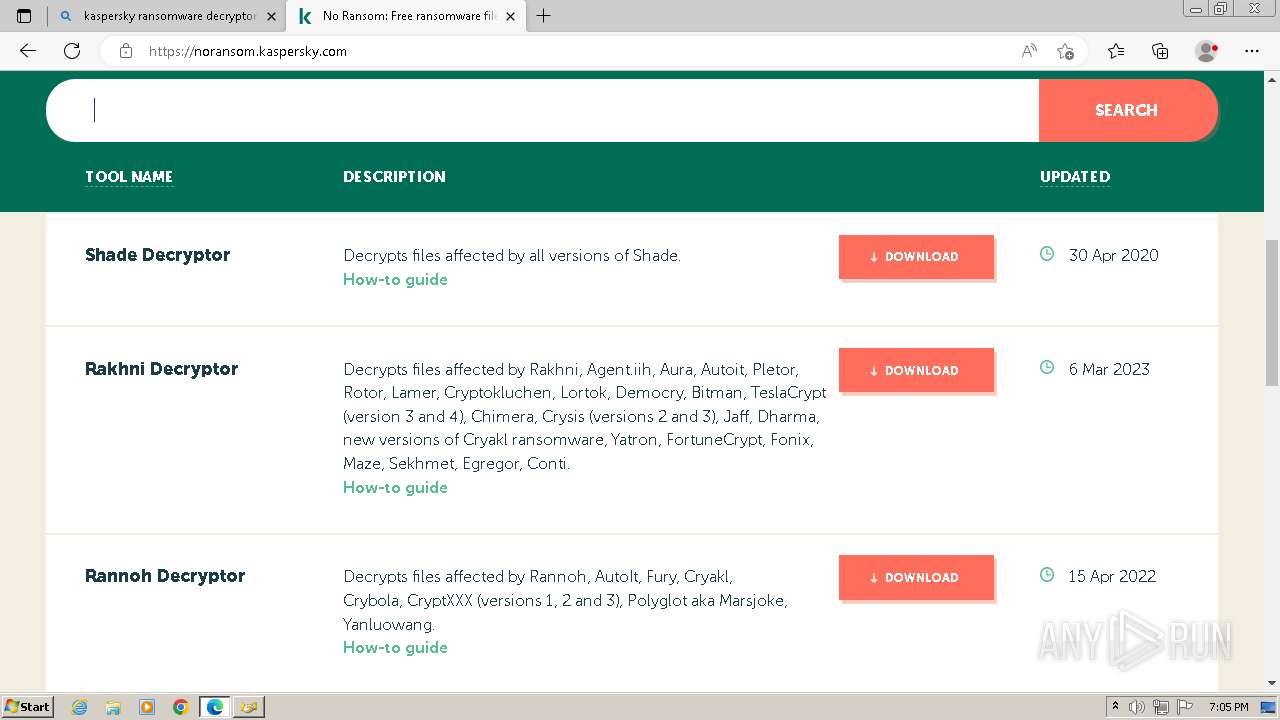Click clock icon beside 6 Mar 2023
Viewport: 1280px width, 720px height.
point(1047,367)
